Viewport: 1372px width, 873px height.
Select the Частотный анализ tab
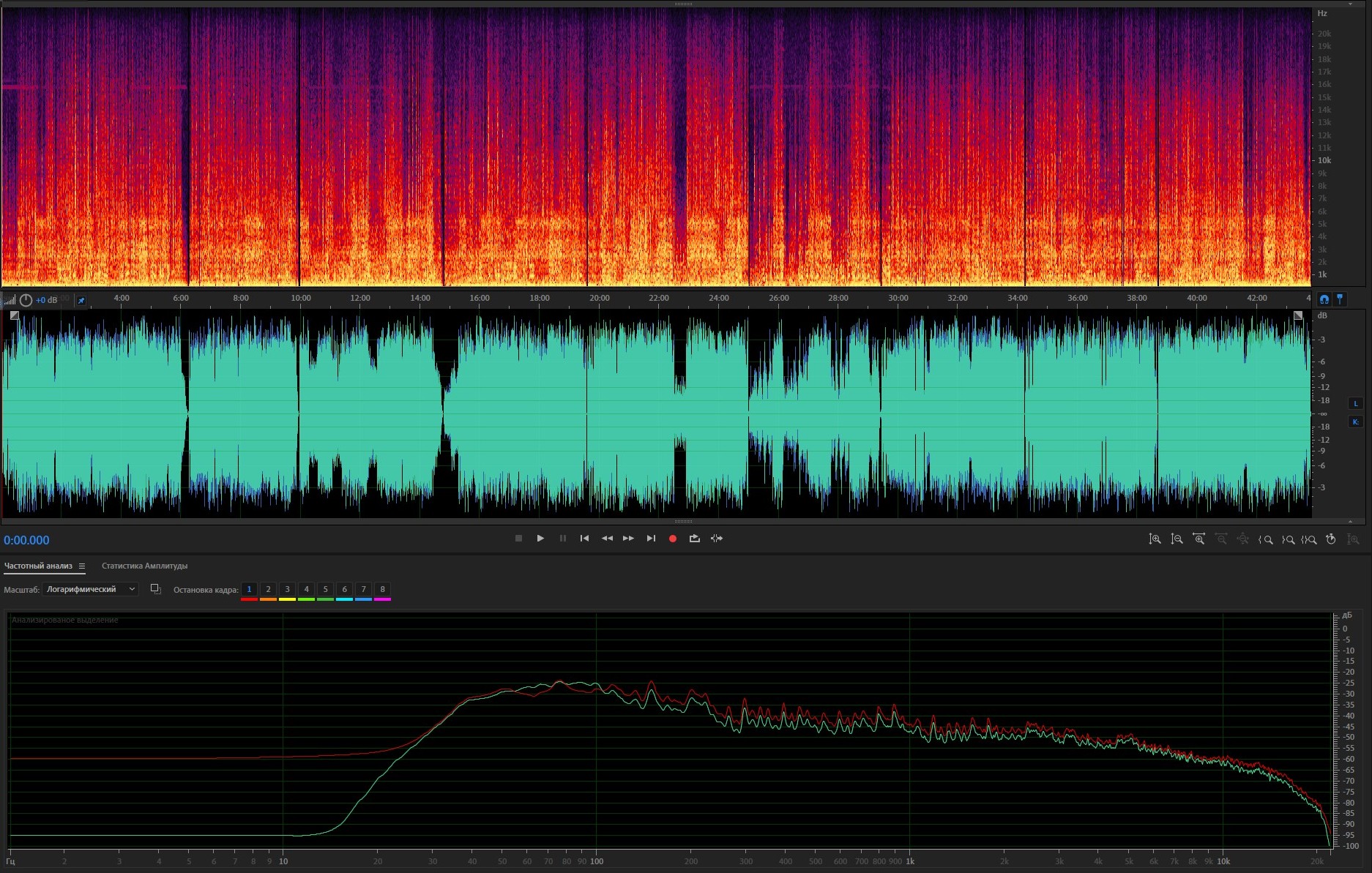pos(38,566)
